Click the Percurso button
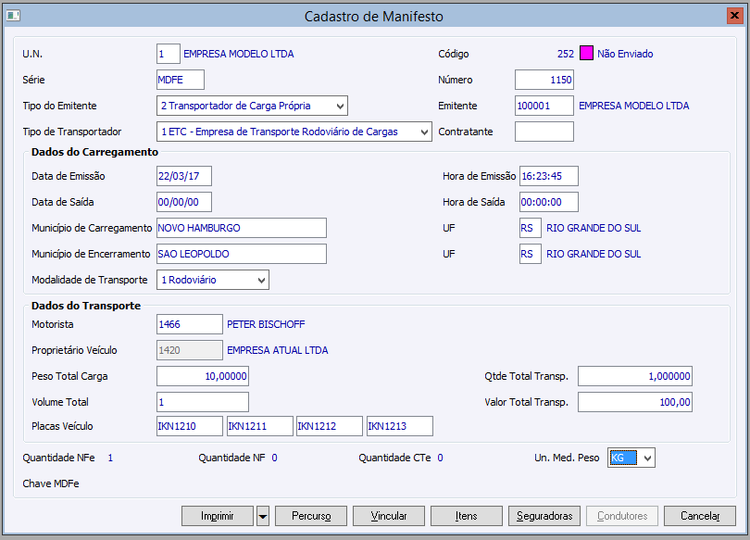 [312, 516]
